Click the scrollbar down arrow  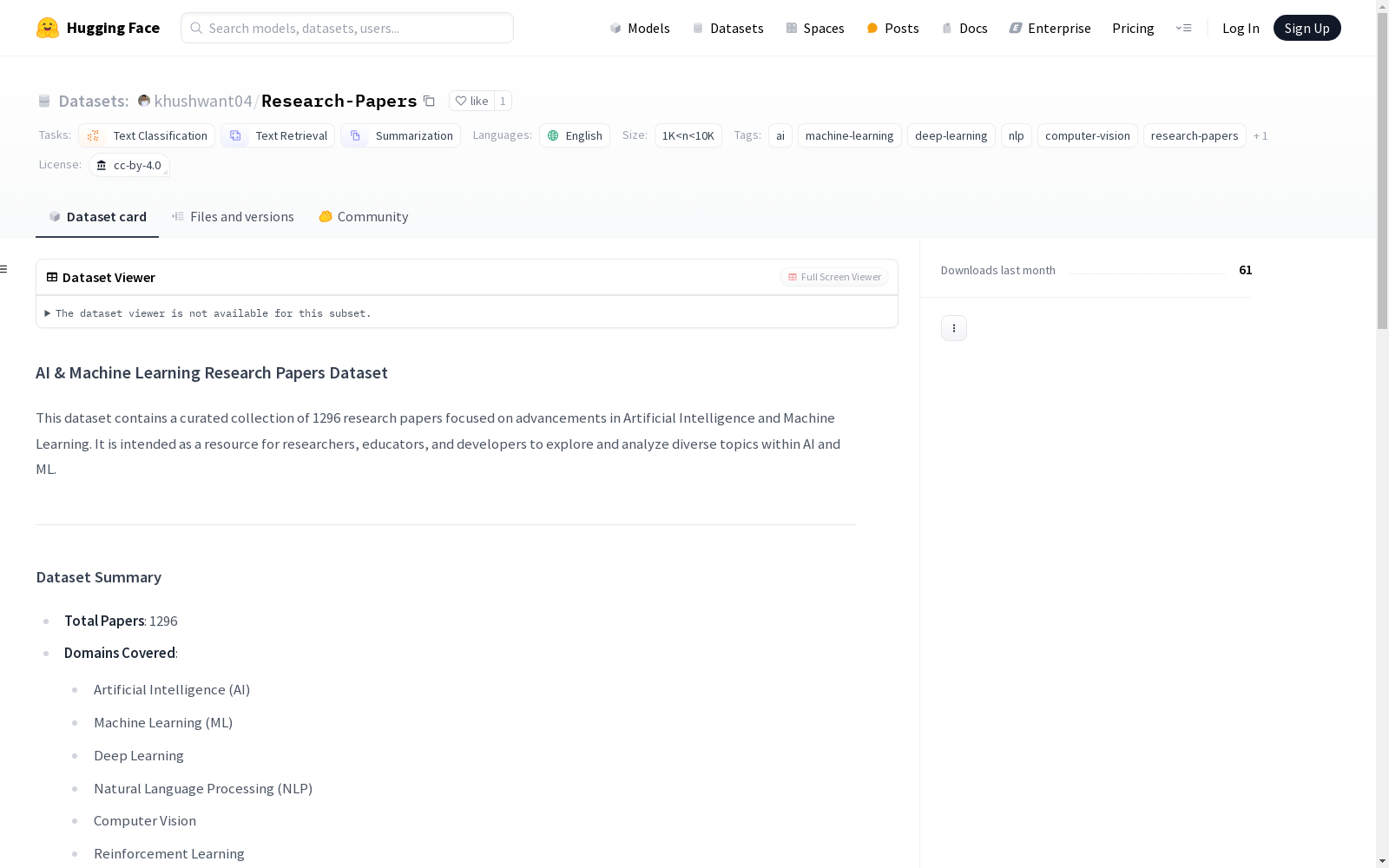pyautogui.click(x=1382, y=861)
